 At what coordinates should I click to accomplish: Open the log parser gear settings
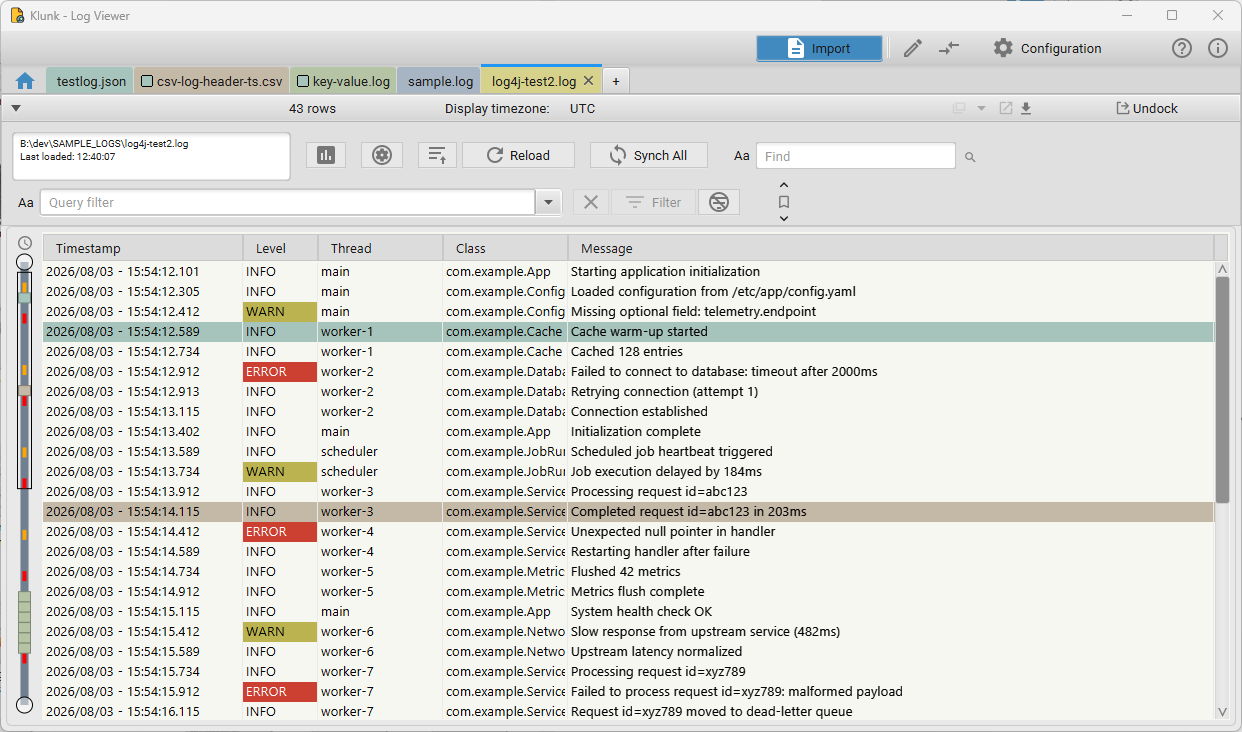(x=381, y=155)
